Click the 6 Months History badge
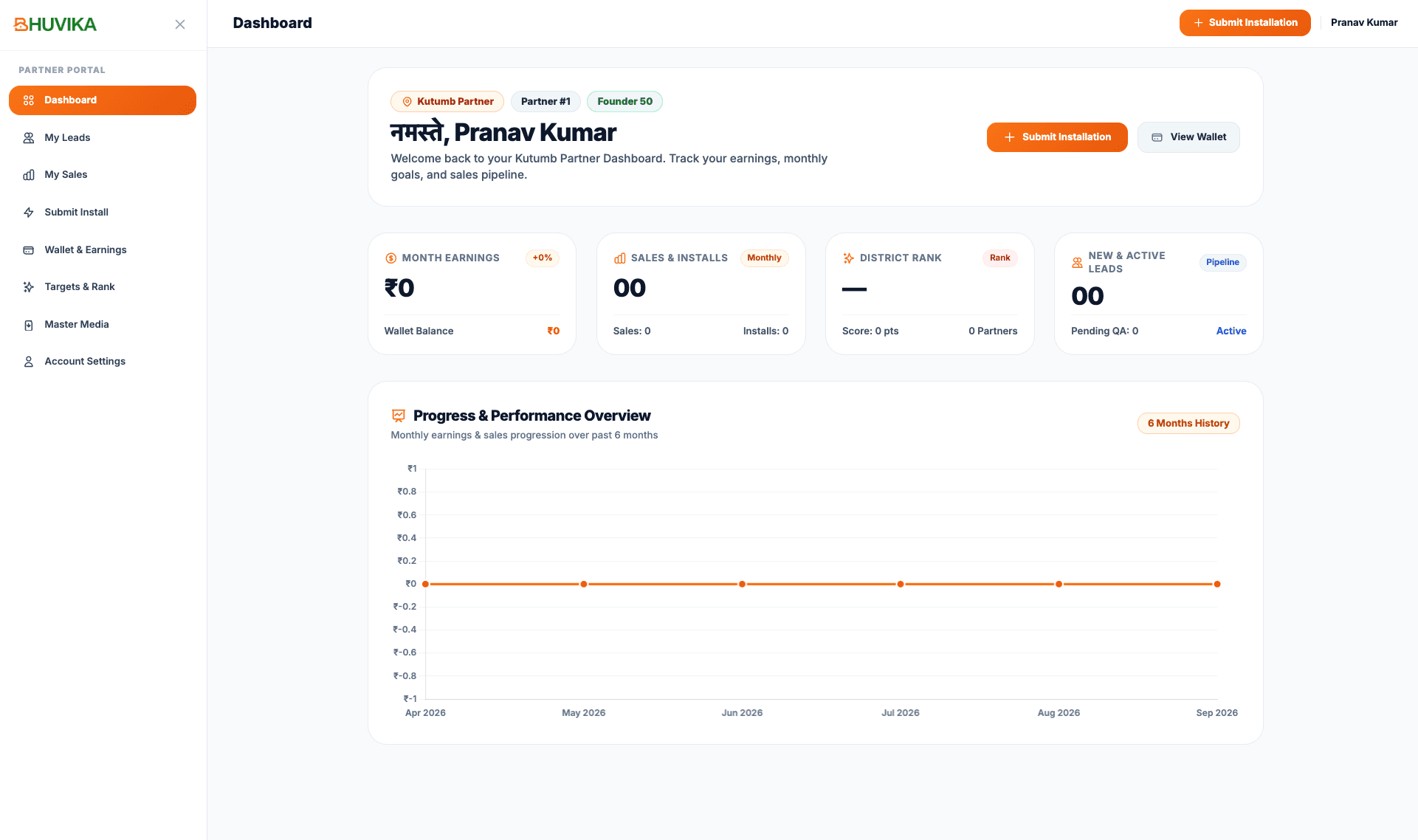Image resolution: width=1418 pixels, height=840 pixels. [1188, 424]
